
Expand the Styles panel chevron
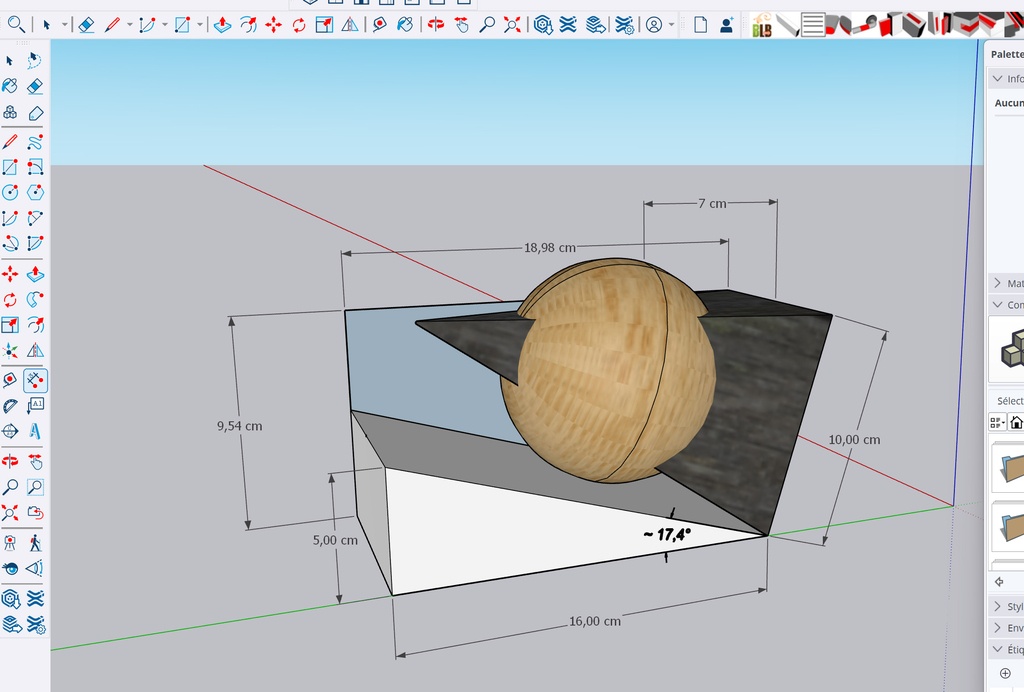(x=997, y=606)
